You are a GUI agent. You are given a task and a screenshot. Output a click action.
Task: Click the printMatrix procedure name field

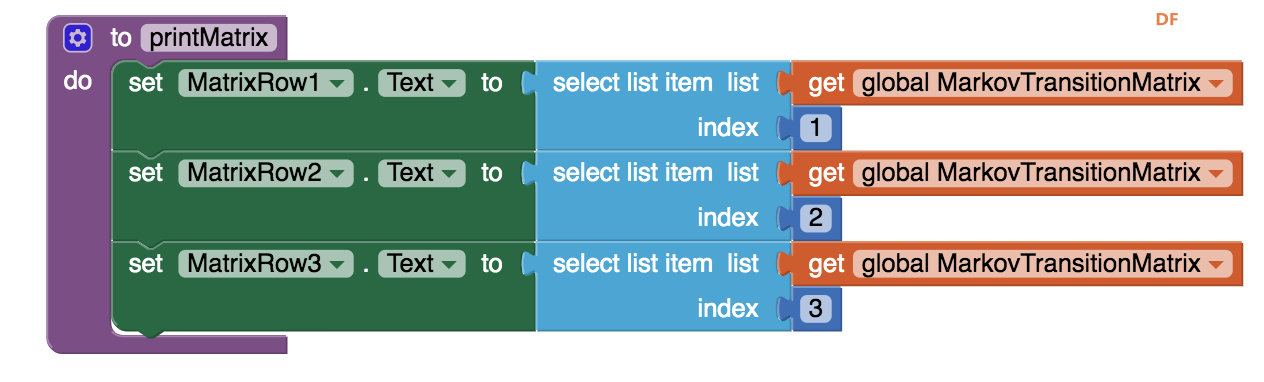tap(209, 39)
